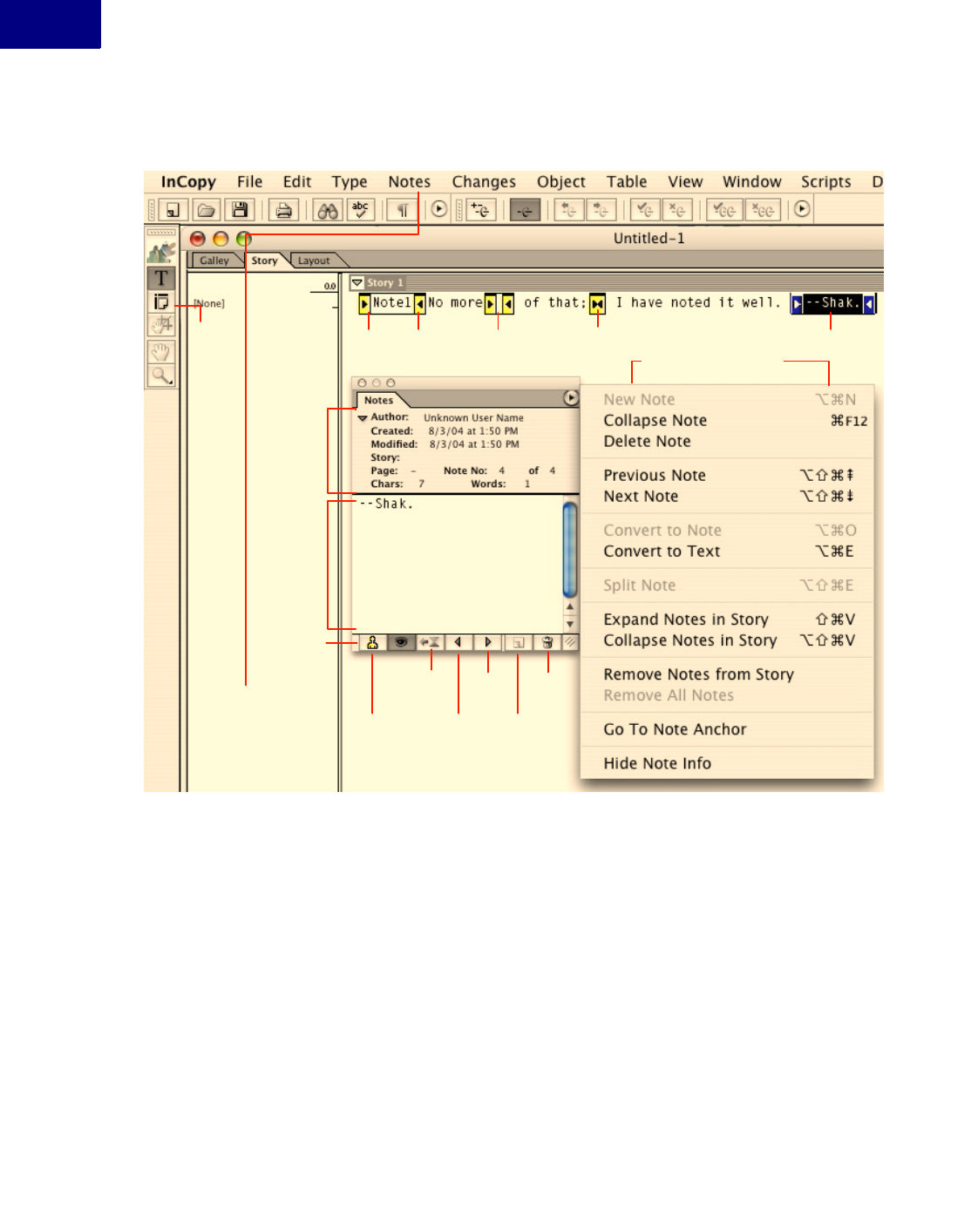
Task: Click the New Note palette icon
Action: [518, 642]
